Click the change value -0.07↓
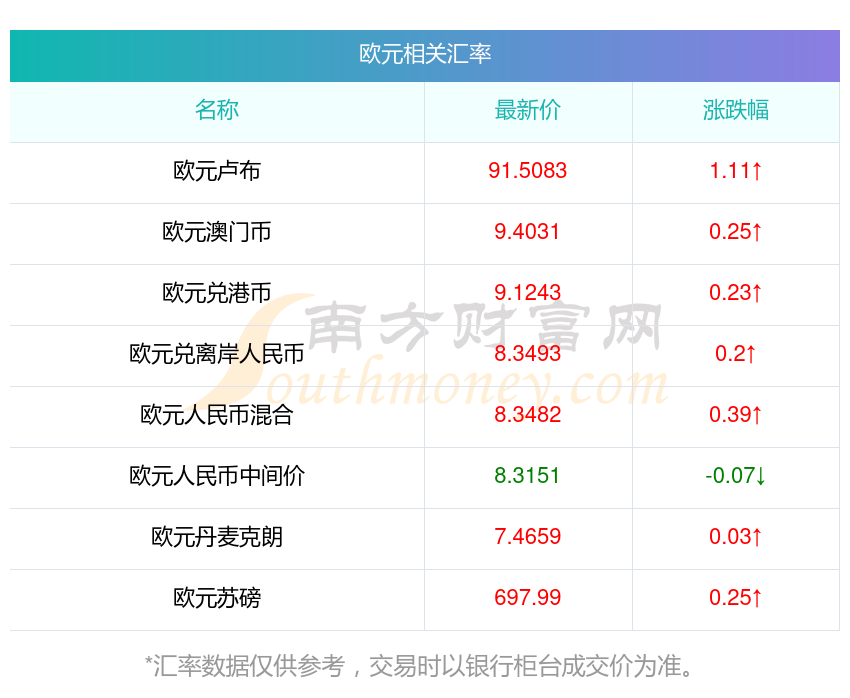The image size is (850, 698). 736,476
